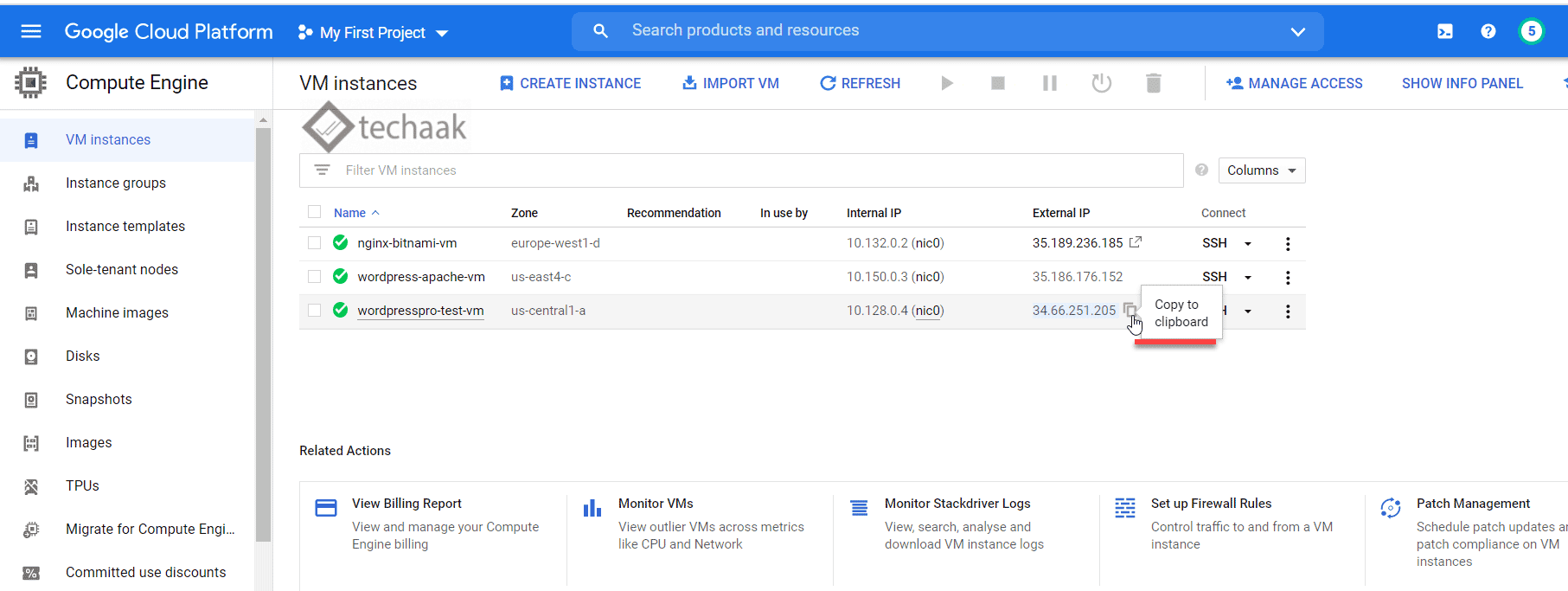Select checkbox for wordpress-apache-vm
Screen dimensions: 1568x591
click(x=315, y=277)
